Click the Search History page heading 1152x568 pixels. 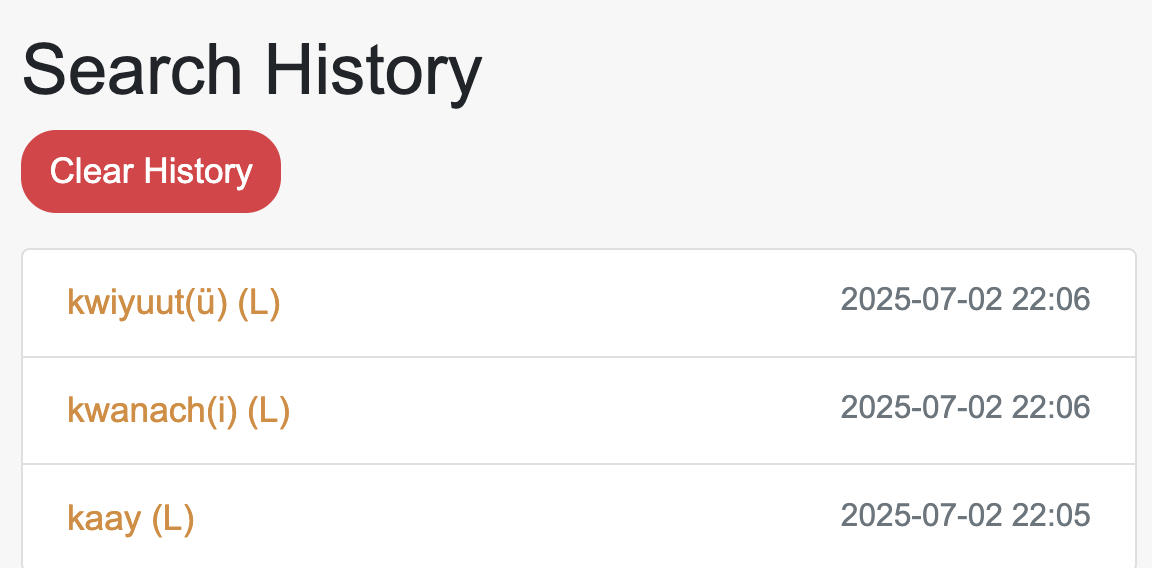click(252, 70)
